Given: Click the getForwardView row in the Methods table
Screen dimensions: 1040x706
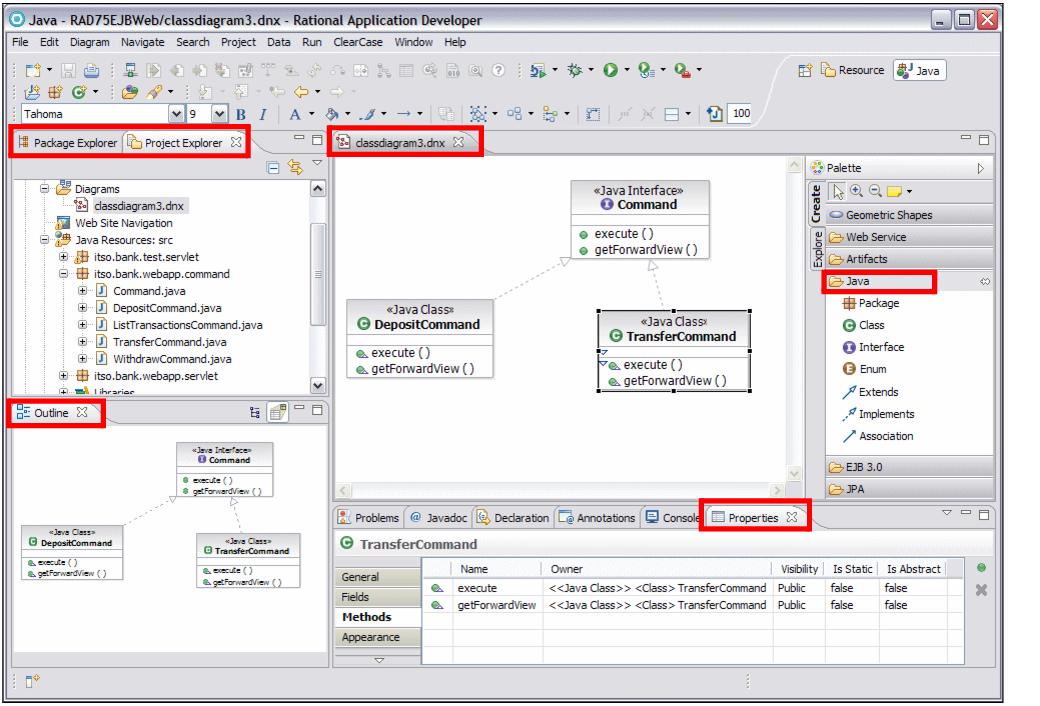Looking at the screenshot, I should point(692,605).
